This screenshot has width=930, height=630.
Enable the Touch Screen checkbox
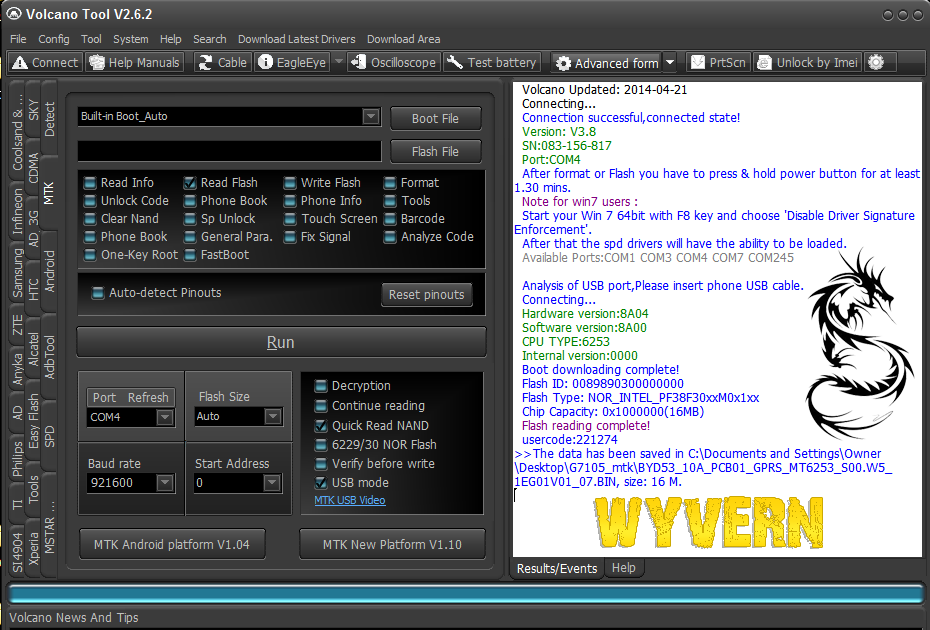coord(290,219)
